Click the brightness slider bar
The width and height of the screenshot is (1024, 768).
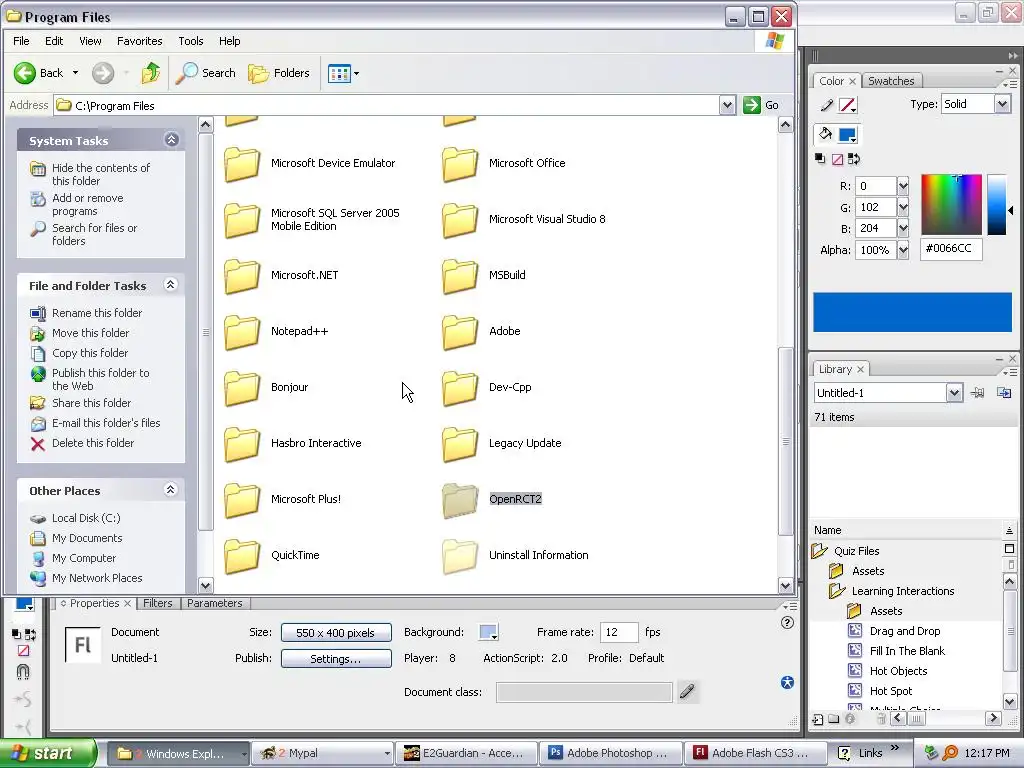(997, 204)
